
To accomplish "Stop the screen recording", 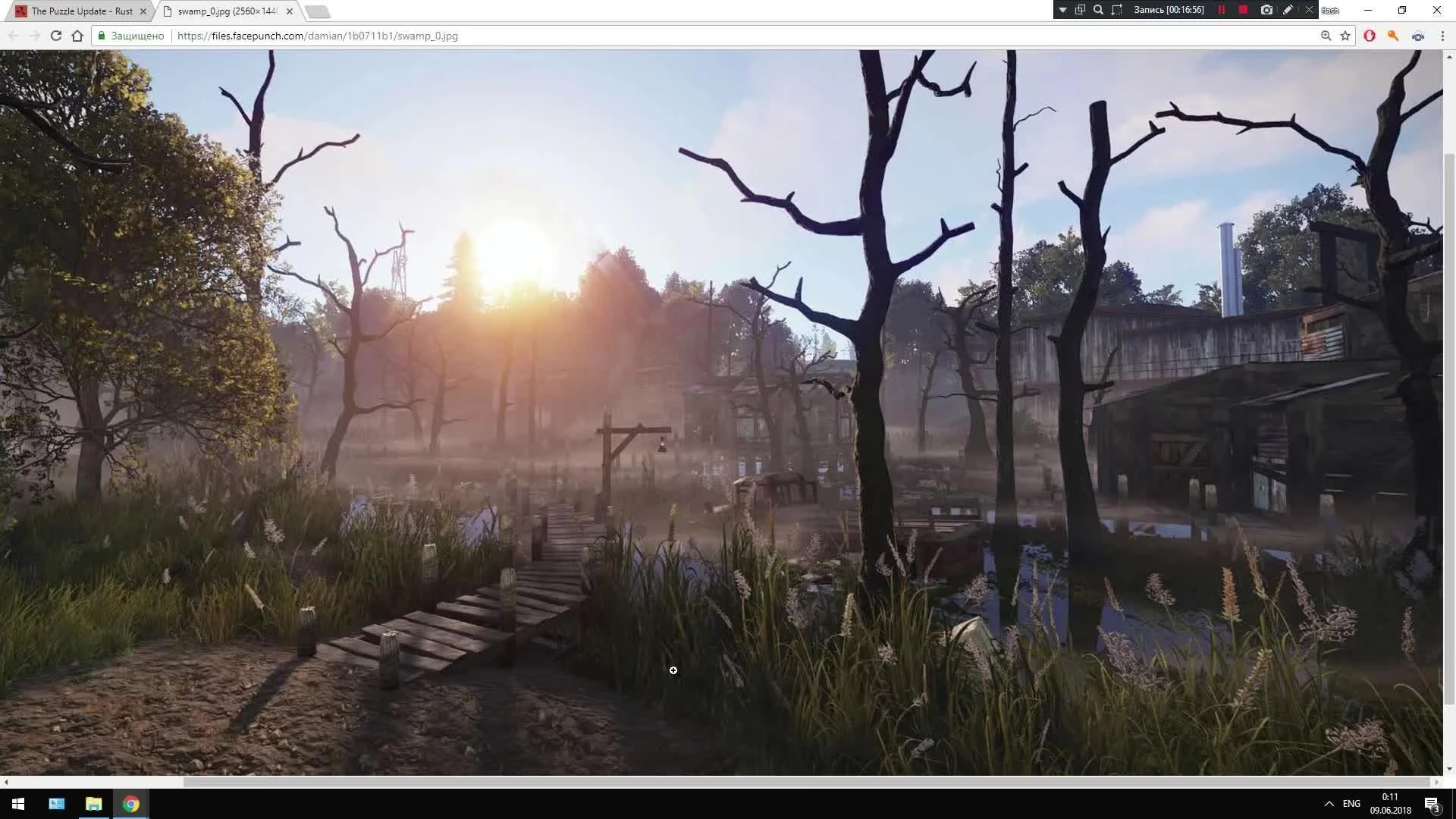I will click(1244, 9).
